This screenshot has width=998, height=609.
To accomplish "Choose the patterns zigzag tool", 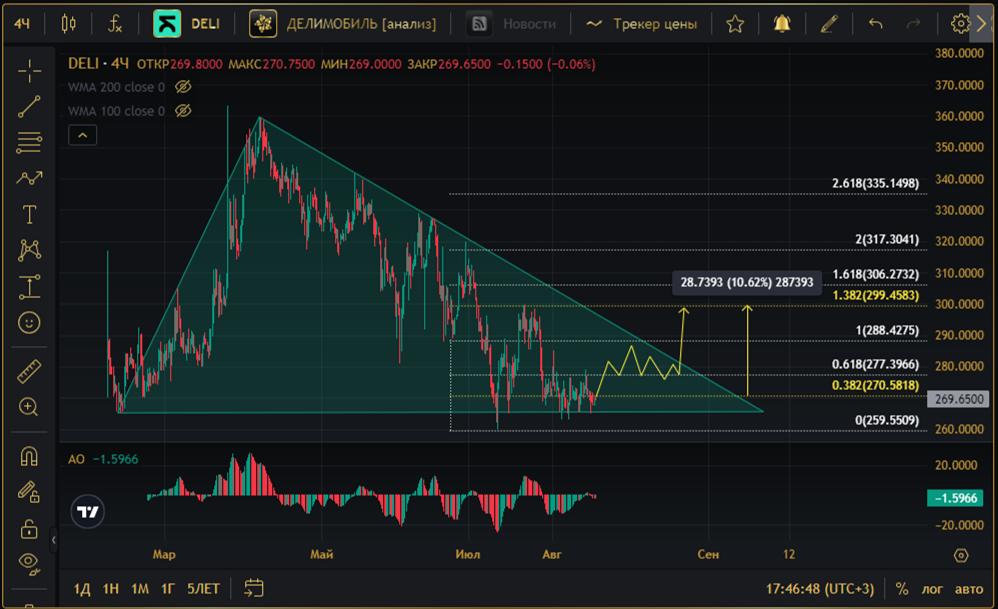I will tap(29, 179).
